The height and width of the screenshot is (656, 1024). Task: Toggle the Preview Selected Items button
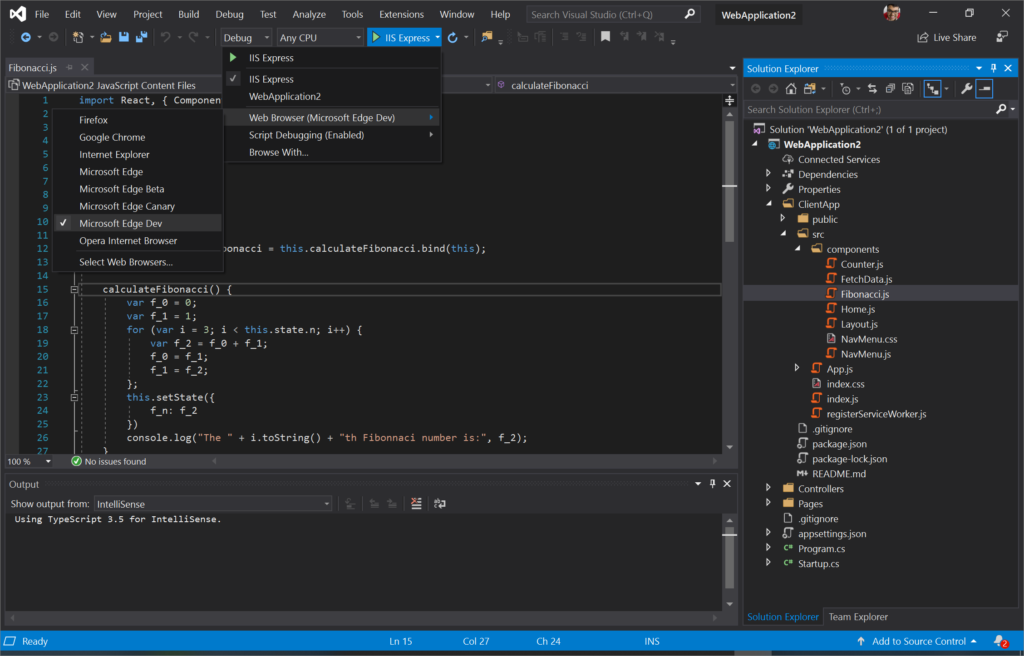click(x=984, y=89)
